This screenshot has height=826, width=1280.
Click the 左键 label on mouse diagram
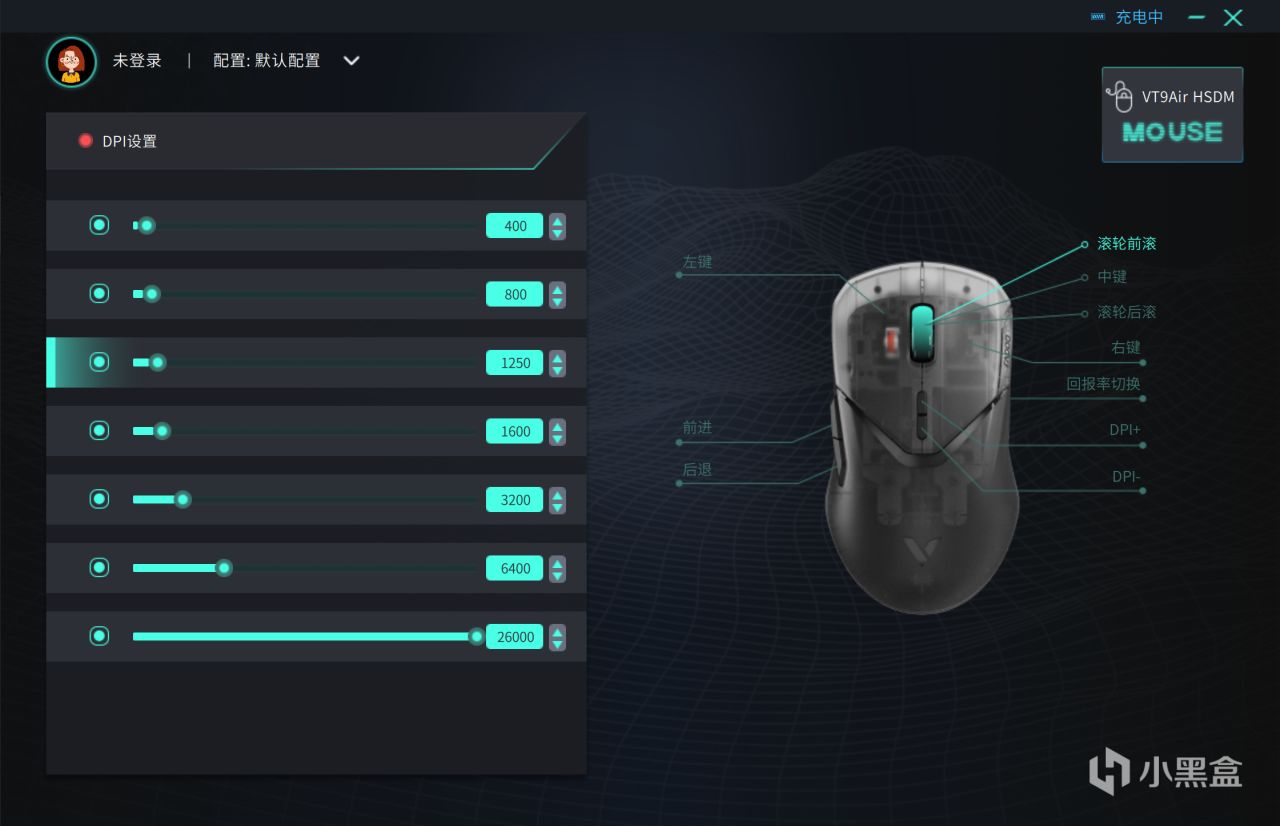tap(697, 262)
